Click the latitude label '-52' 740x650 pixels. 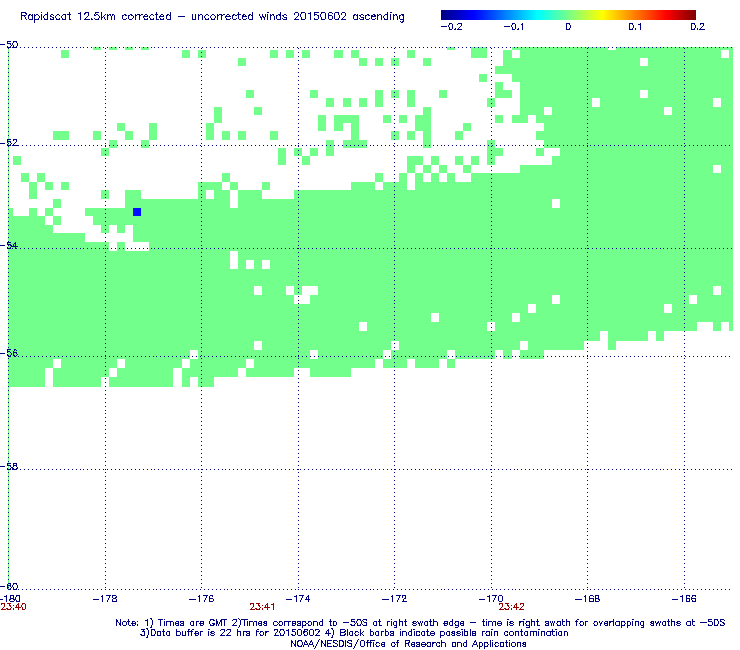point(9,143)
